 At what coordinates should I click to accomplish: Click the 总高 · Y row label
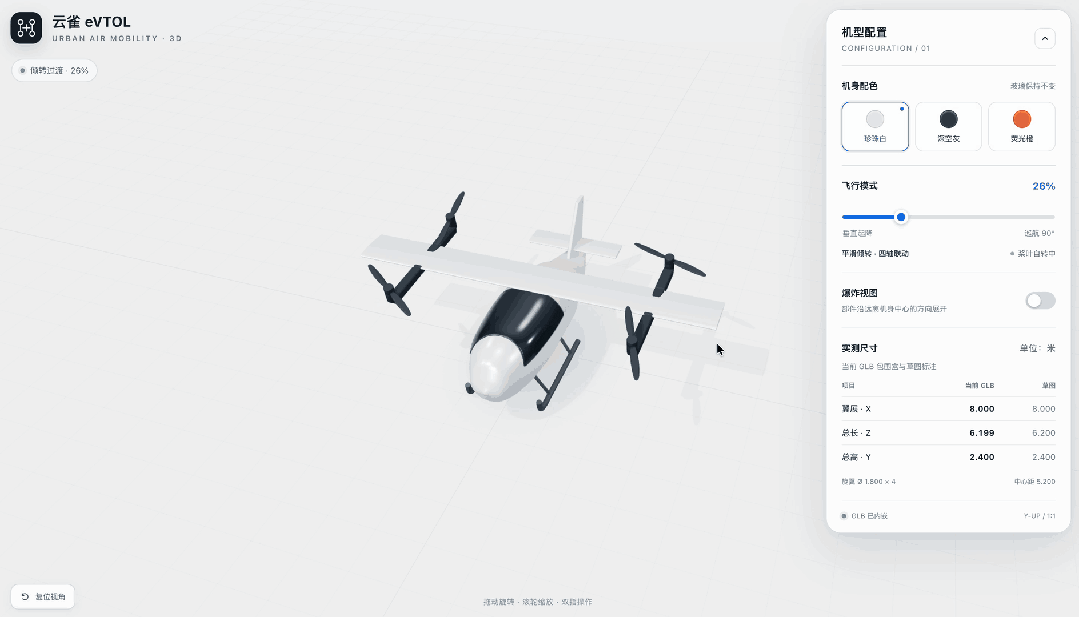click(x=856, y=457)
